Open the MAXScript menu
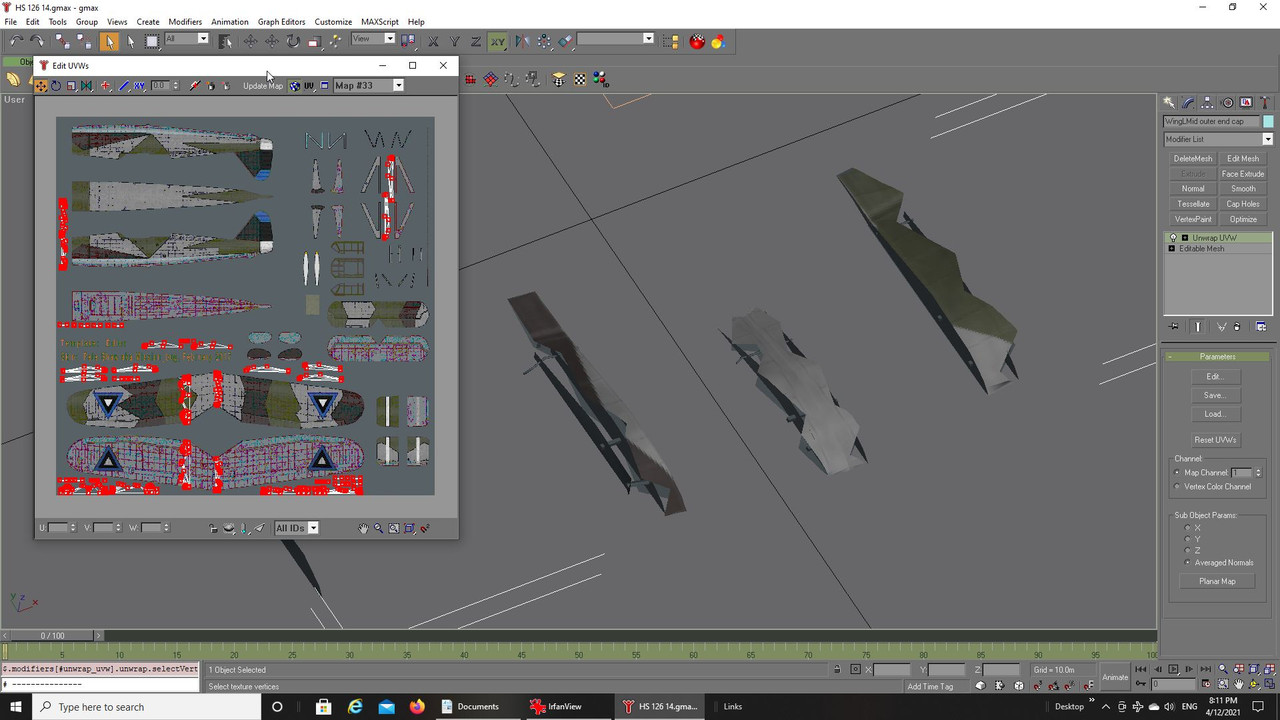 coord(379,21)
